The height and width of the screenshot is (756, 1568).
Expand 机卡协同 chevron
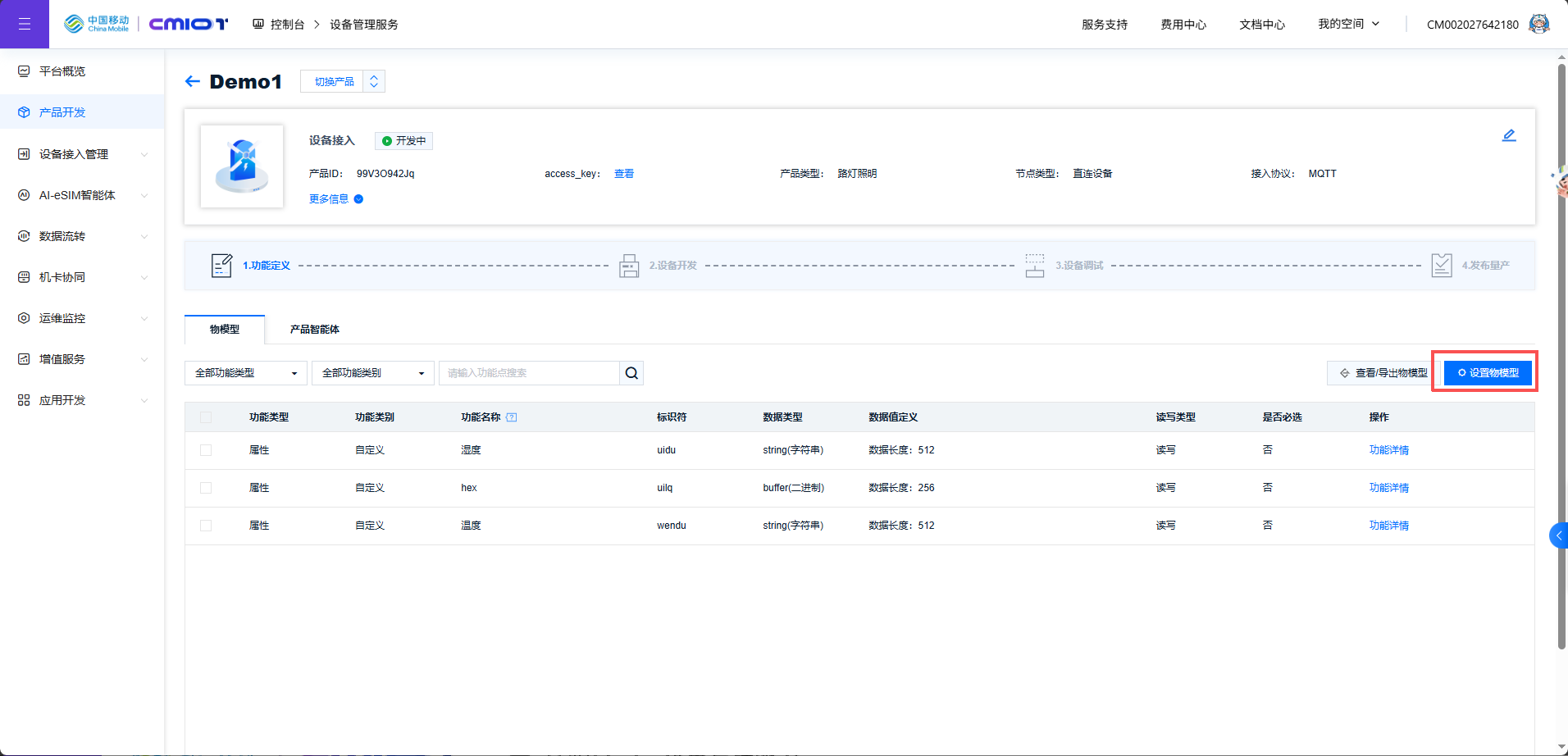pos(144,277)
